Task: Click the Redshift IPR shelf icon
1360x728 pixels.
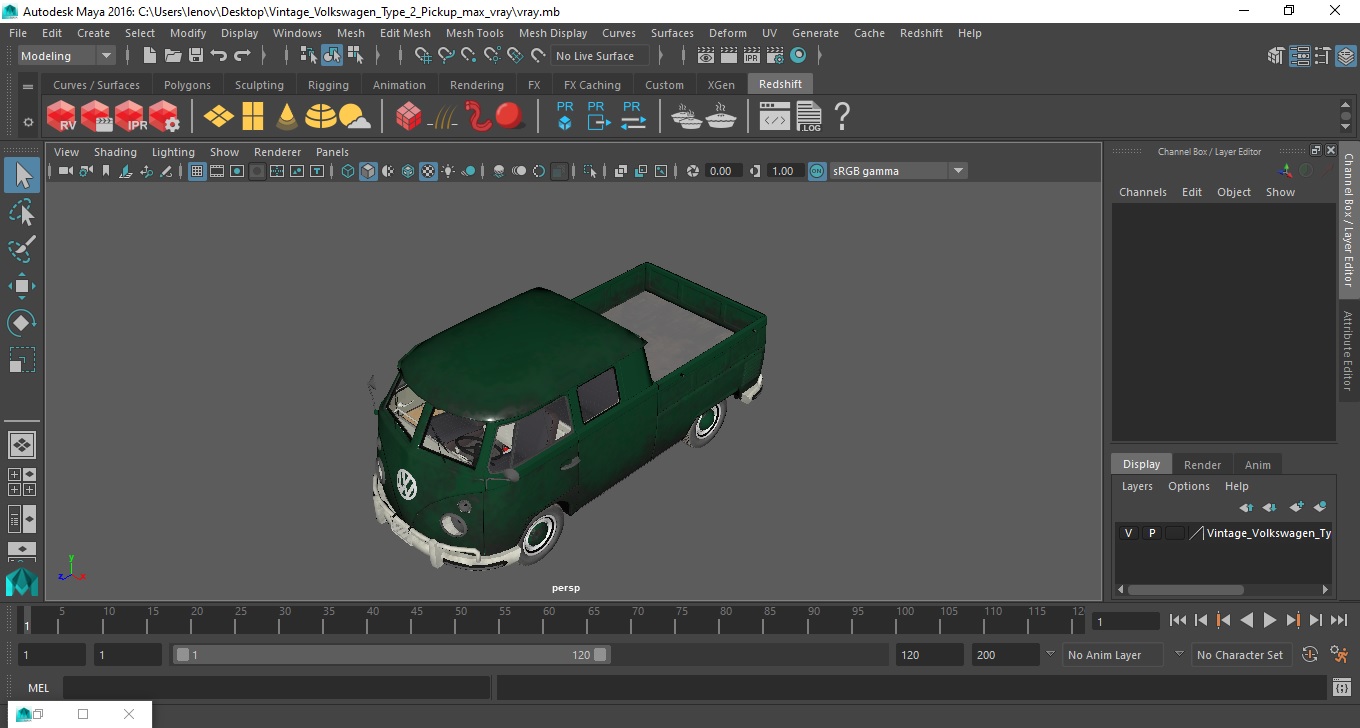Action: pyautogui.click(x=131, y=116)
